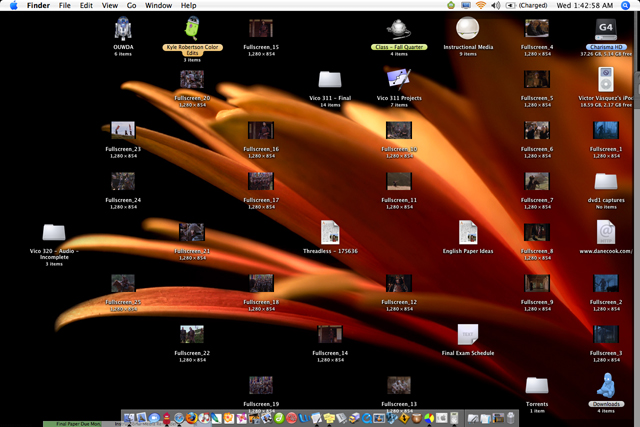Open the Final Exam Schedule document

(468, 334)
